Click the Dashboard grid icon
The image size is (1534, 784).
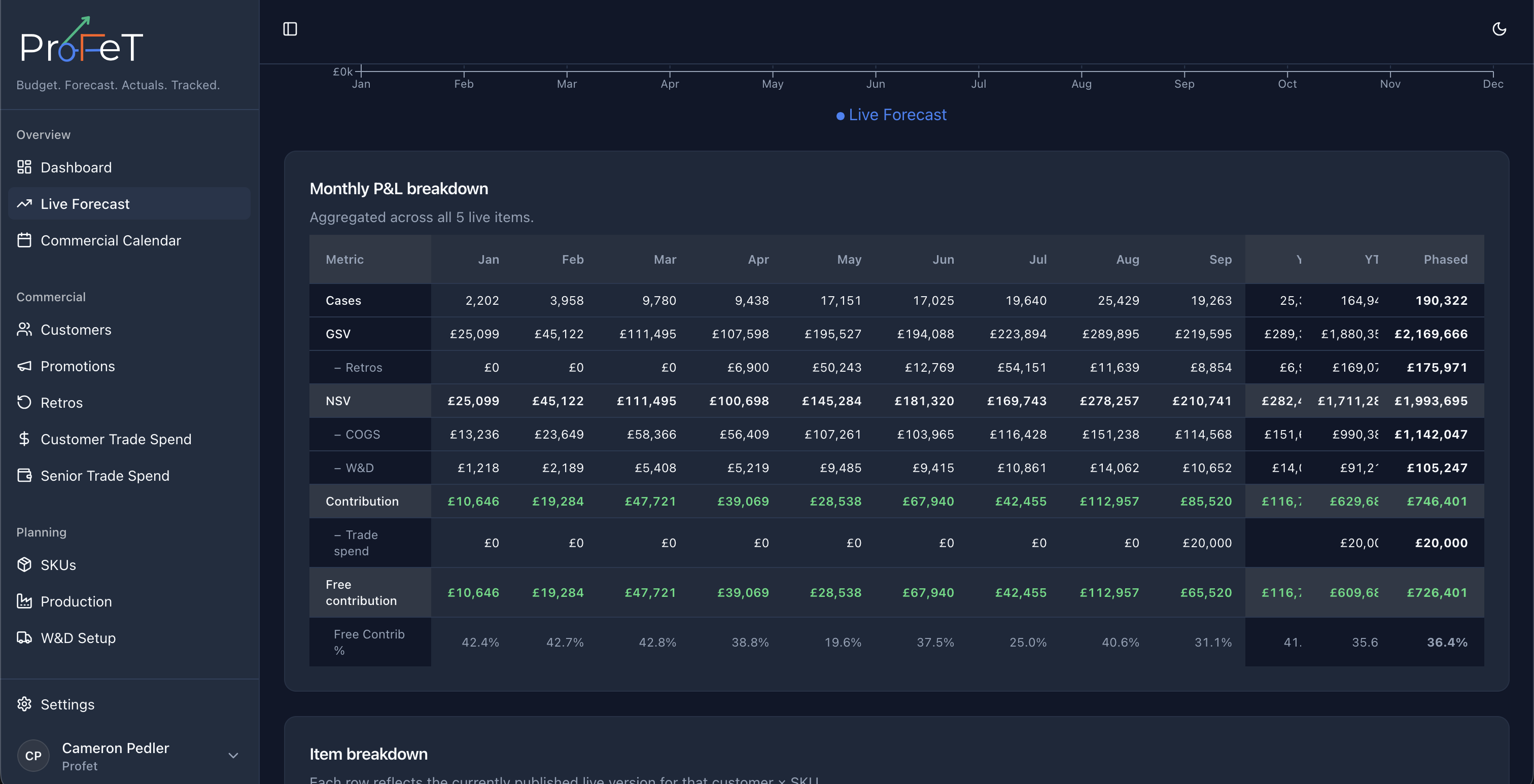click(24, 167)
